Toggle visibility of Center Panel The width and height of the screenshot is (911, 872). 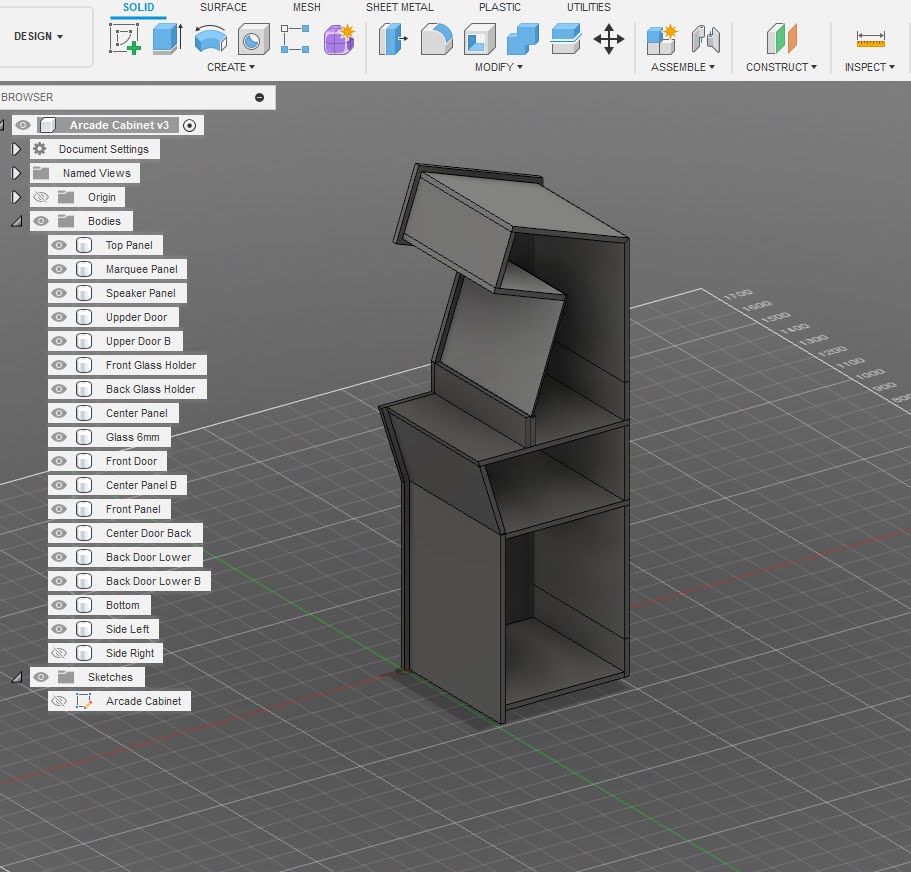coord(59,413)
